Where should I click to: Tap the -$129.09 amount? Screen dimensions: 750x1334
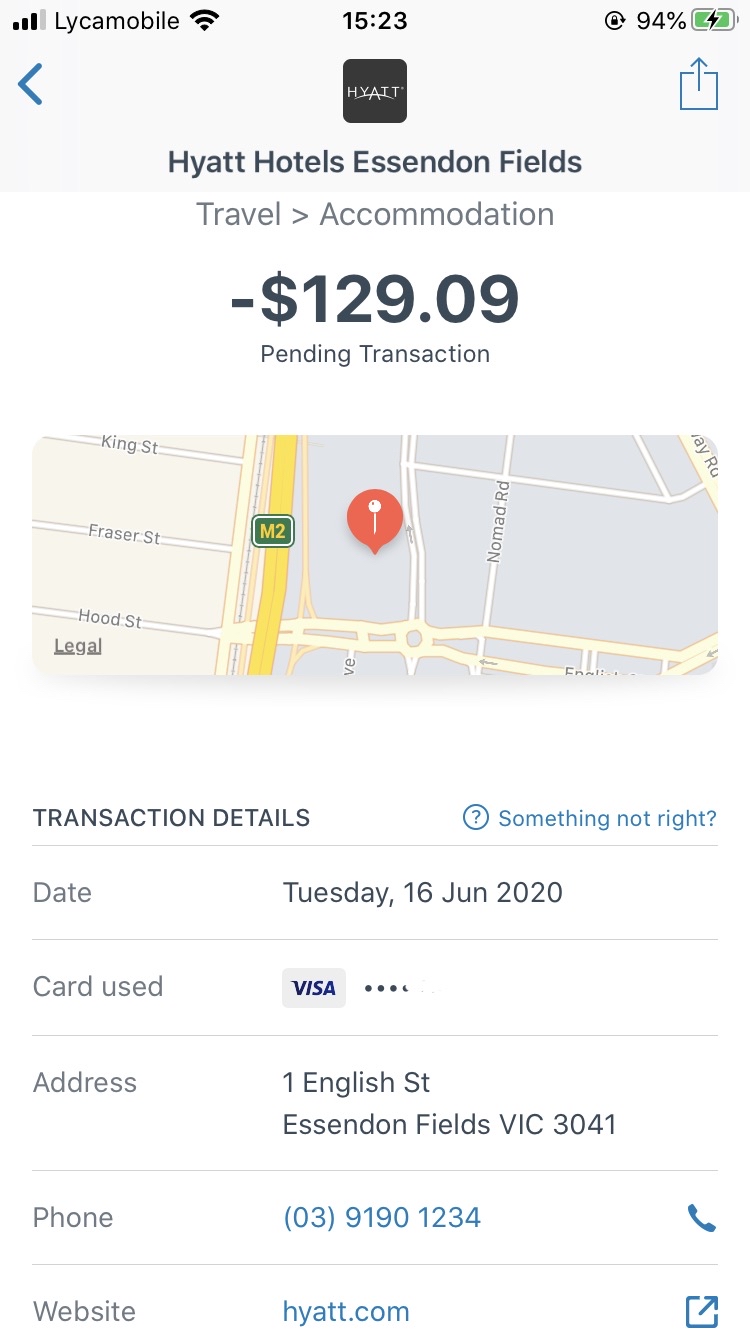[x=375, y=298]
